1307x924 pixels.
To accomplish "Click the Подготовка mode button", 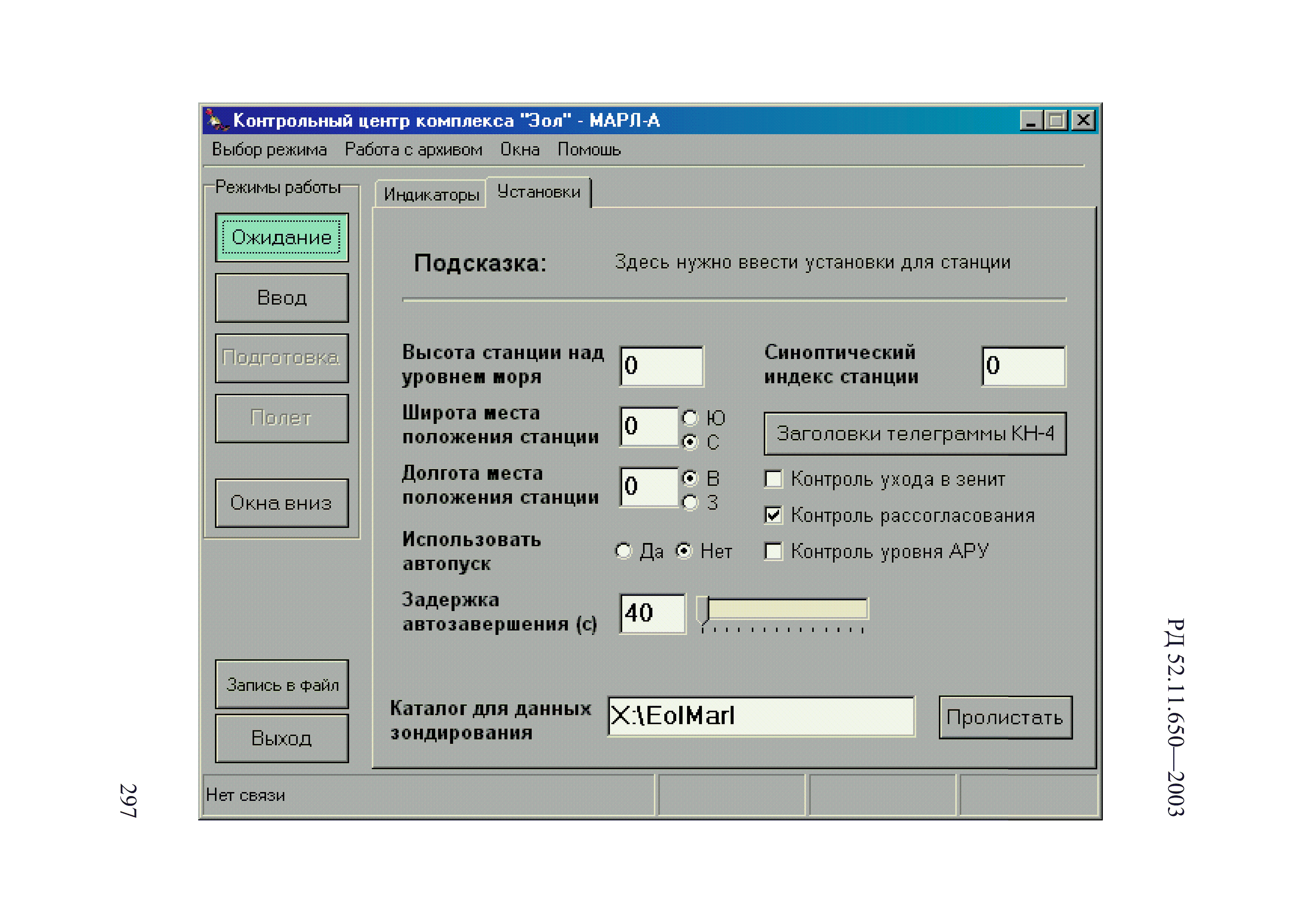I will coord(282,358).
